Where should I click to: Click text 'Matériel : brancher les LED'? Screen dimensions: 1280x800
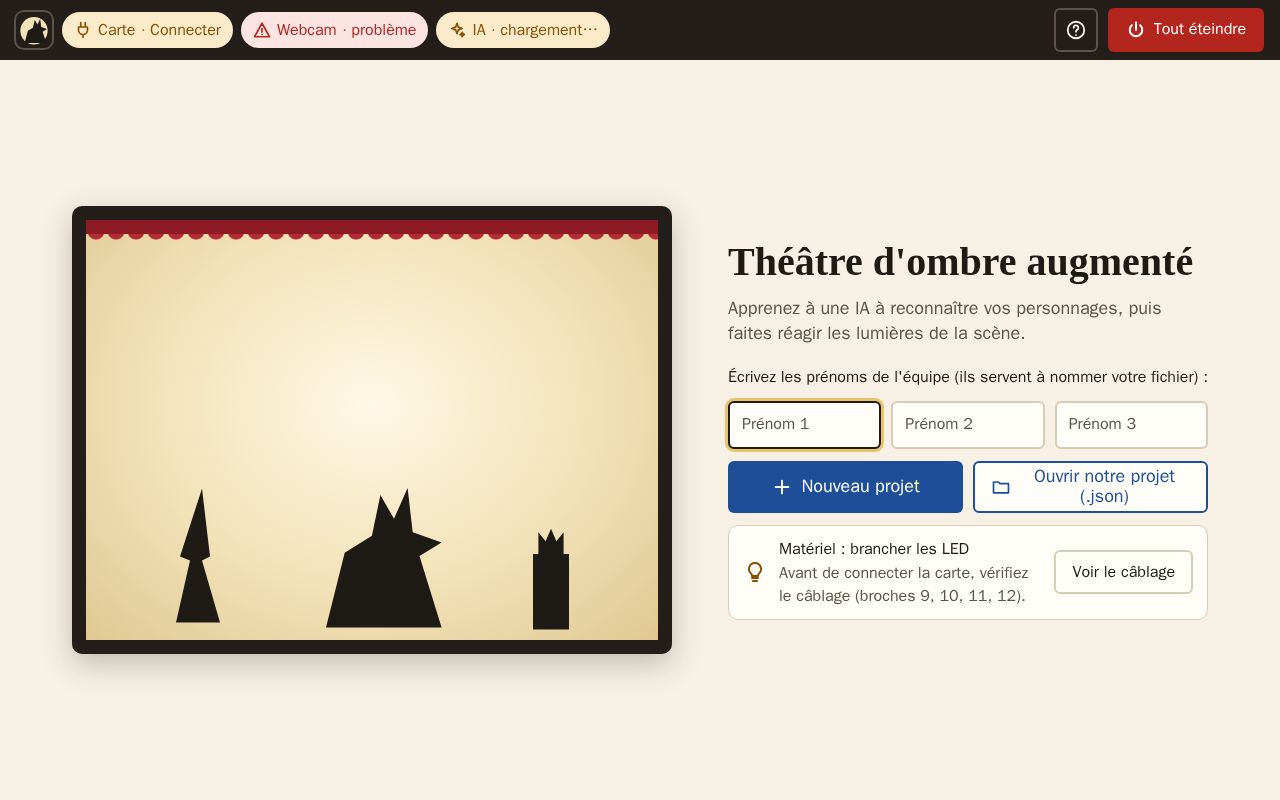pyautogui.click(x=874, y=549)
